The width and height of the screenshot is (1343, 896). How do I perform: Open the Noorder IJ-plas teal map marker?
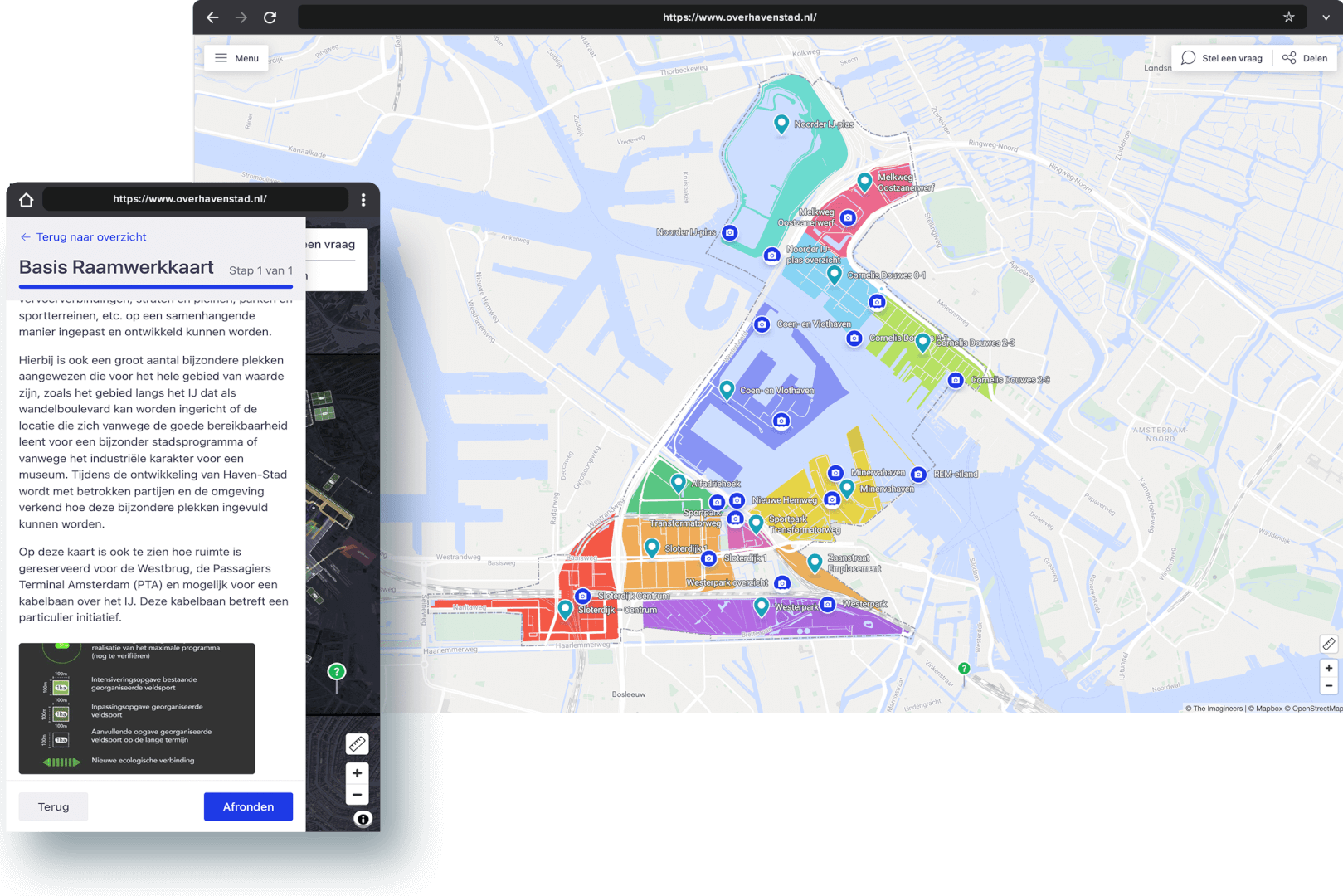(x=781, y=123)
